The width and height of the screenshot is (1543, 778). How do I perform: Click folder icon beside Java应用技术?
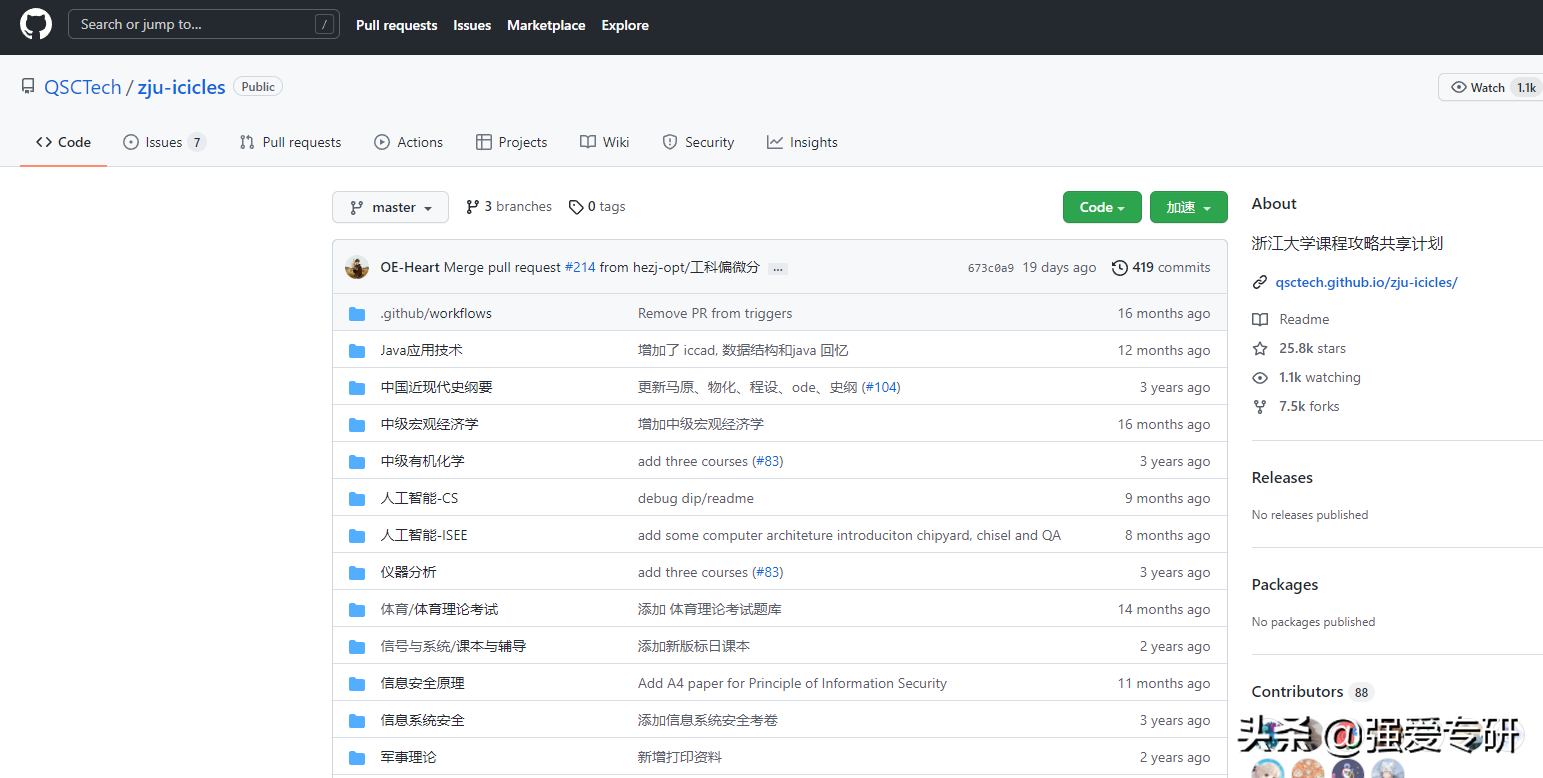click(x=357, y=351)
